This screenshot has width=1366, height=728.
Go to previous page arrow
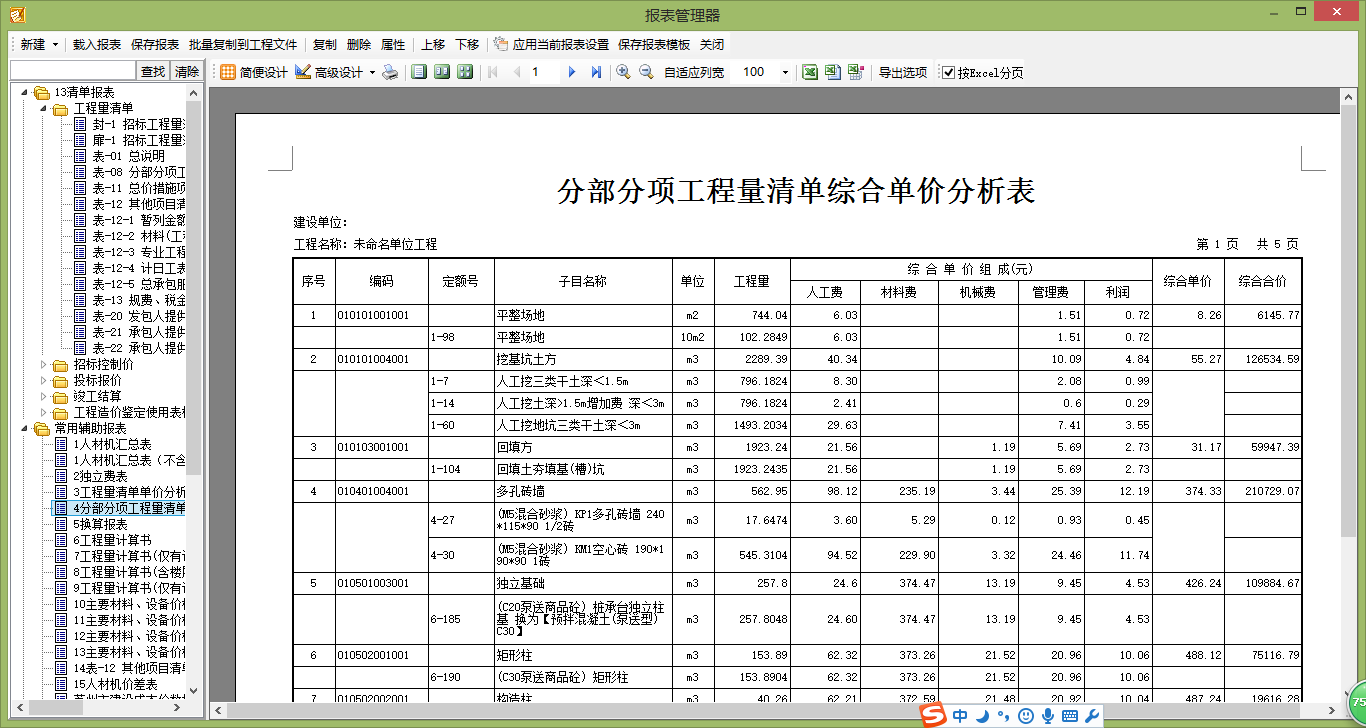[x=516, y=72]
